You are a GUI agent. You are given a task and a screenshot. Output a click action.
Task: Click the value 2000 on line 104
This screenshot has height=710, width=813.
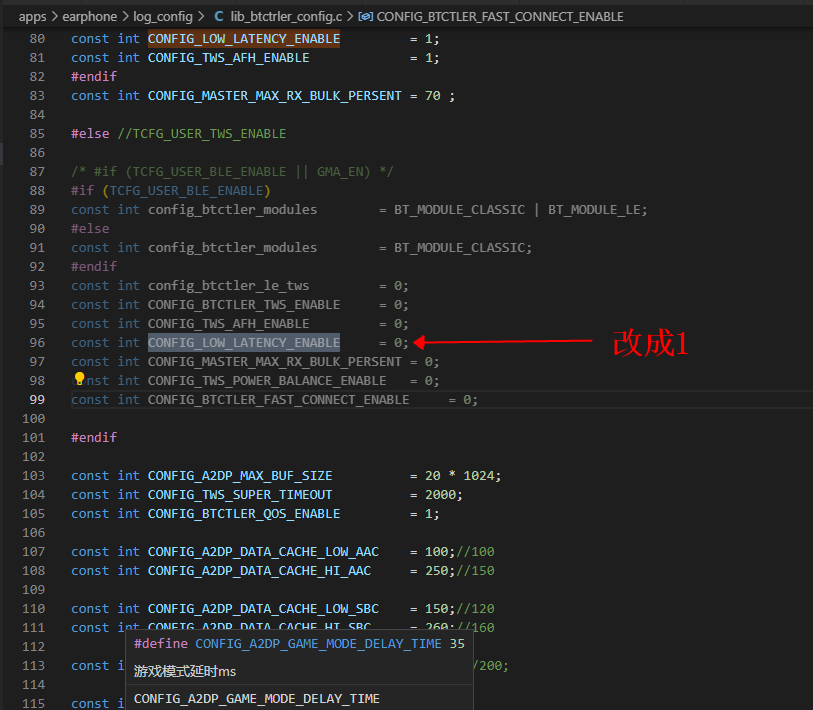pyautogui.click(x=440, y=495)
